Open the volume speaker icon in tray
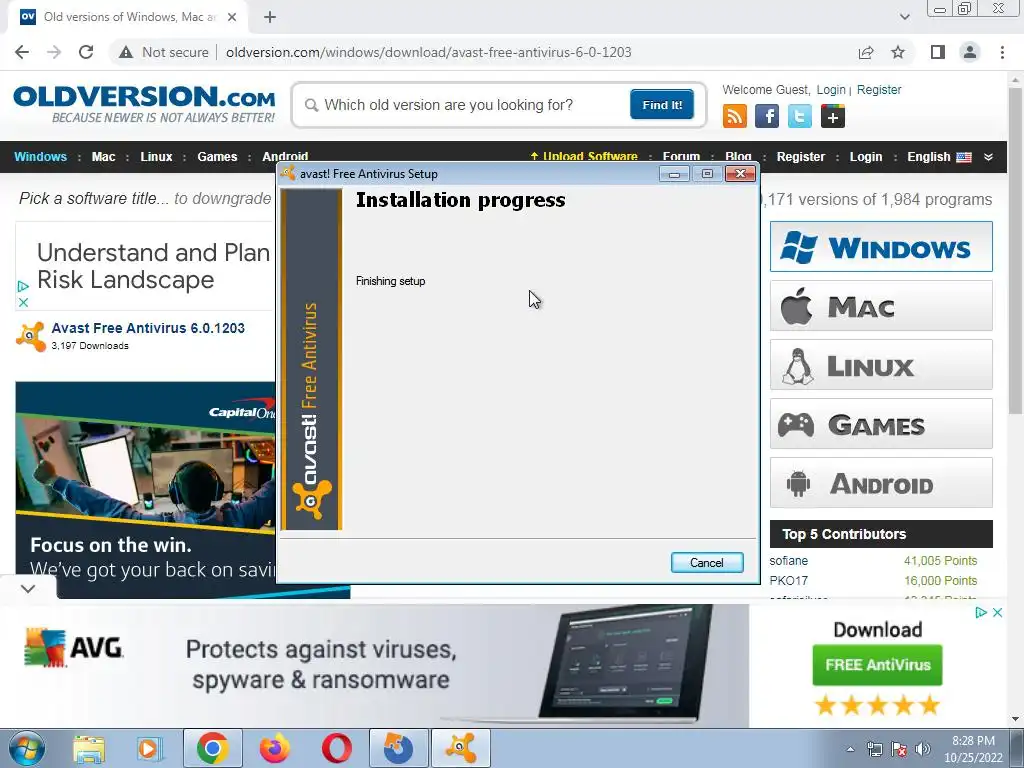The height and width of the screenshot is (768, 1024). point(923,749)
